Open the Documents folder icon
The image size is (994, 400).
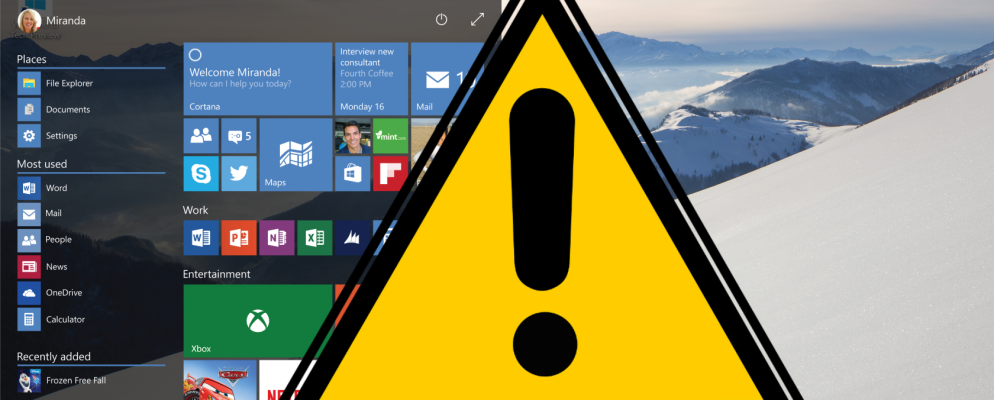click(x=29, y=110)
